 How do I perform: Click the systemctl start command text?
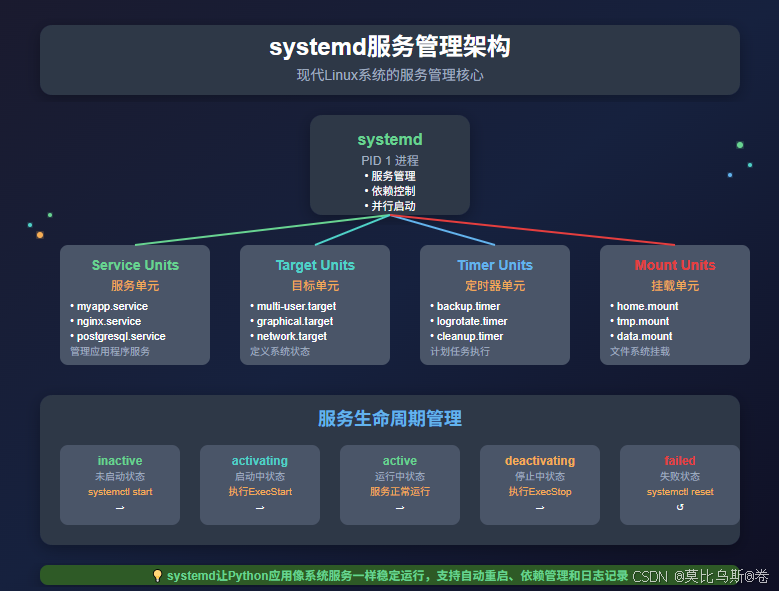coord(120,492)
